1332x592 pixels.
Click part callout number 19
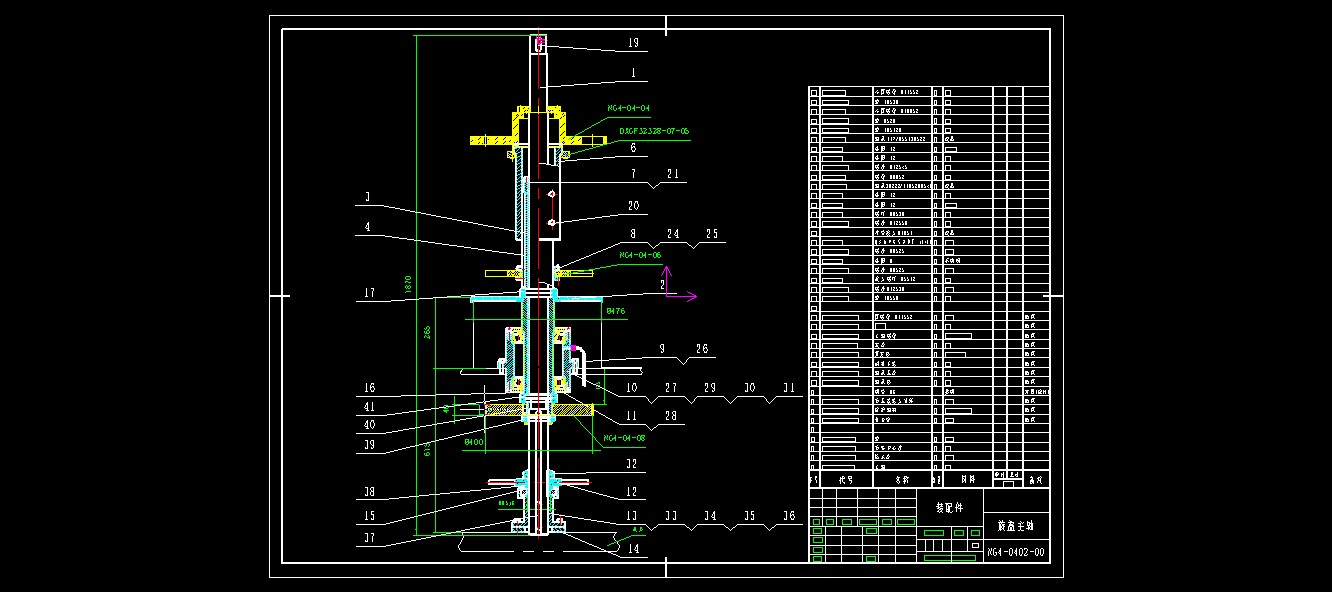(633, 44)
